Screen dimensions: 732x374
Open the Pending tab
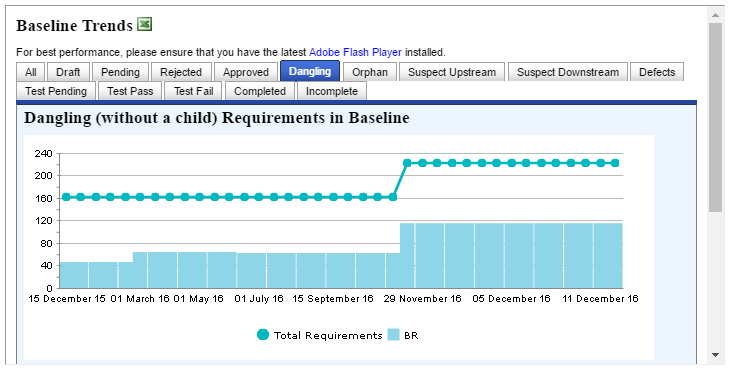click(x=120, y=72)
